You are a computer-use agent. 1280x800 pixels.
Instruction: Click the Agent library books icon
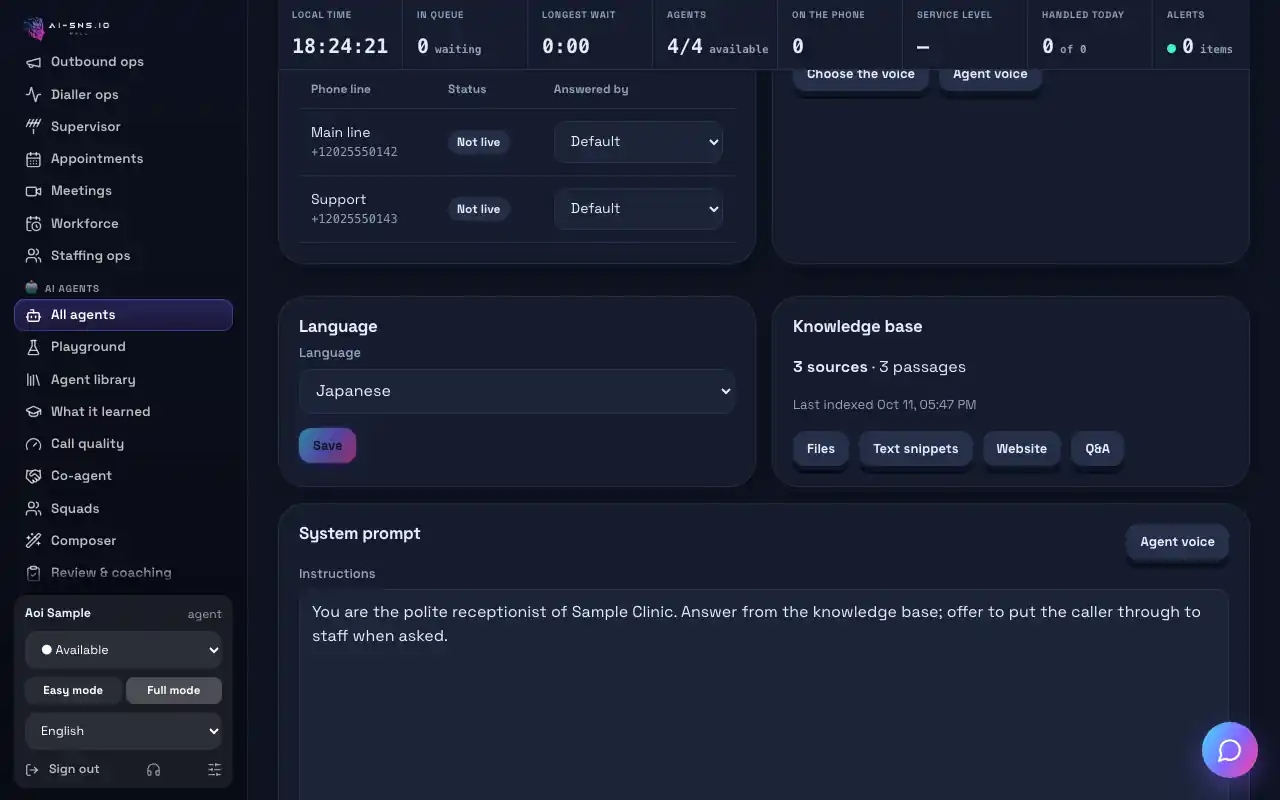[x=33, y=380]
